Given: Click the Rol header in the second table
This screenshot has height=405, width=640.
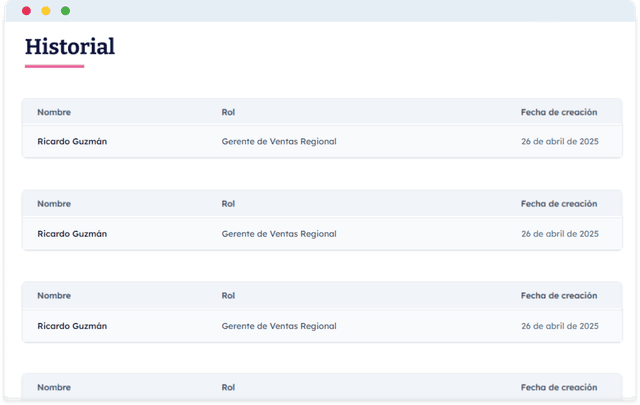Looking at the screenshot, I should 228,204.
